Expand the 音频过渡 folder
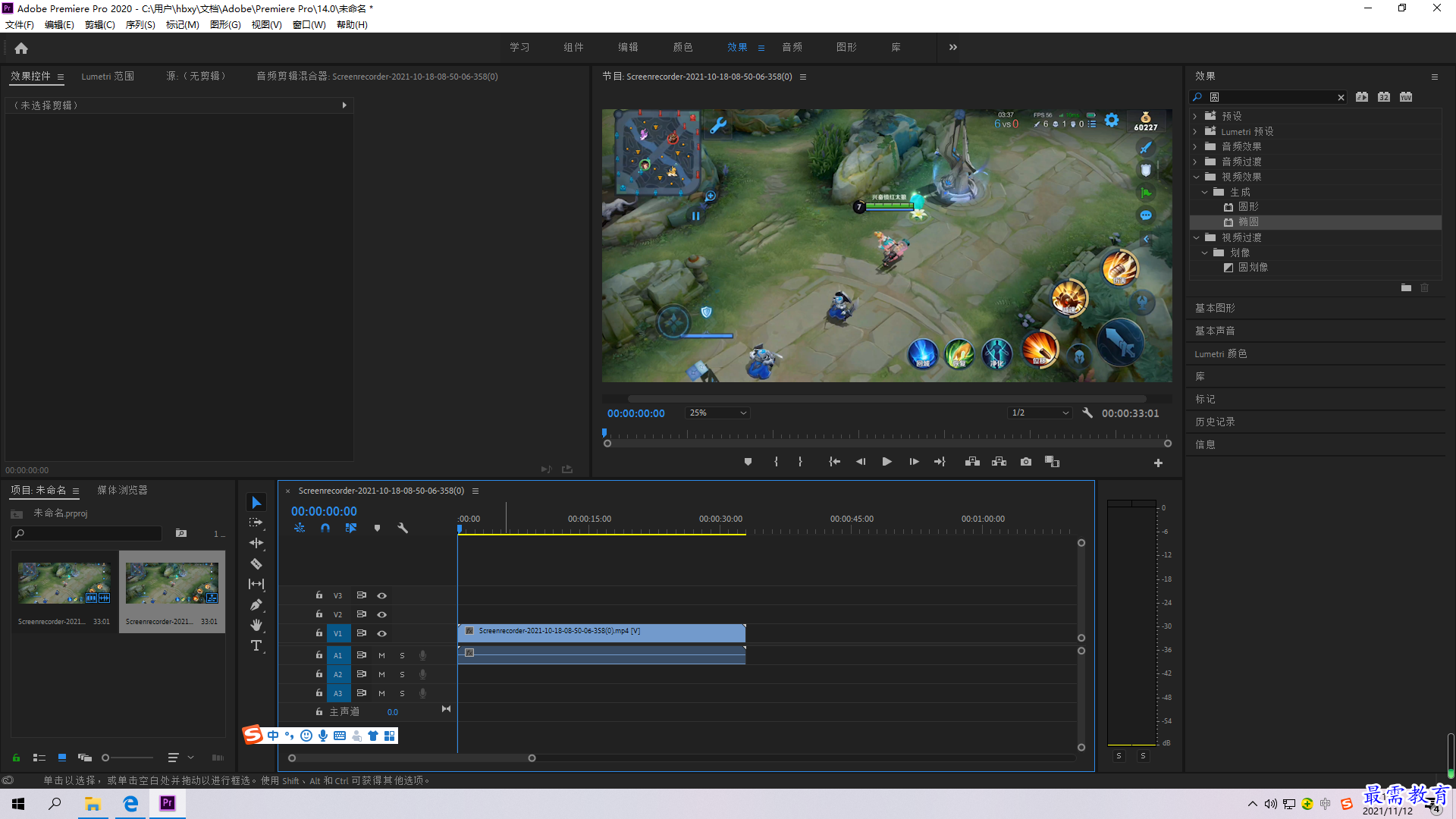This screenshot has width=1456, height=819. tap(1195, 162)
